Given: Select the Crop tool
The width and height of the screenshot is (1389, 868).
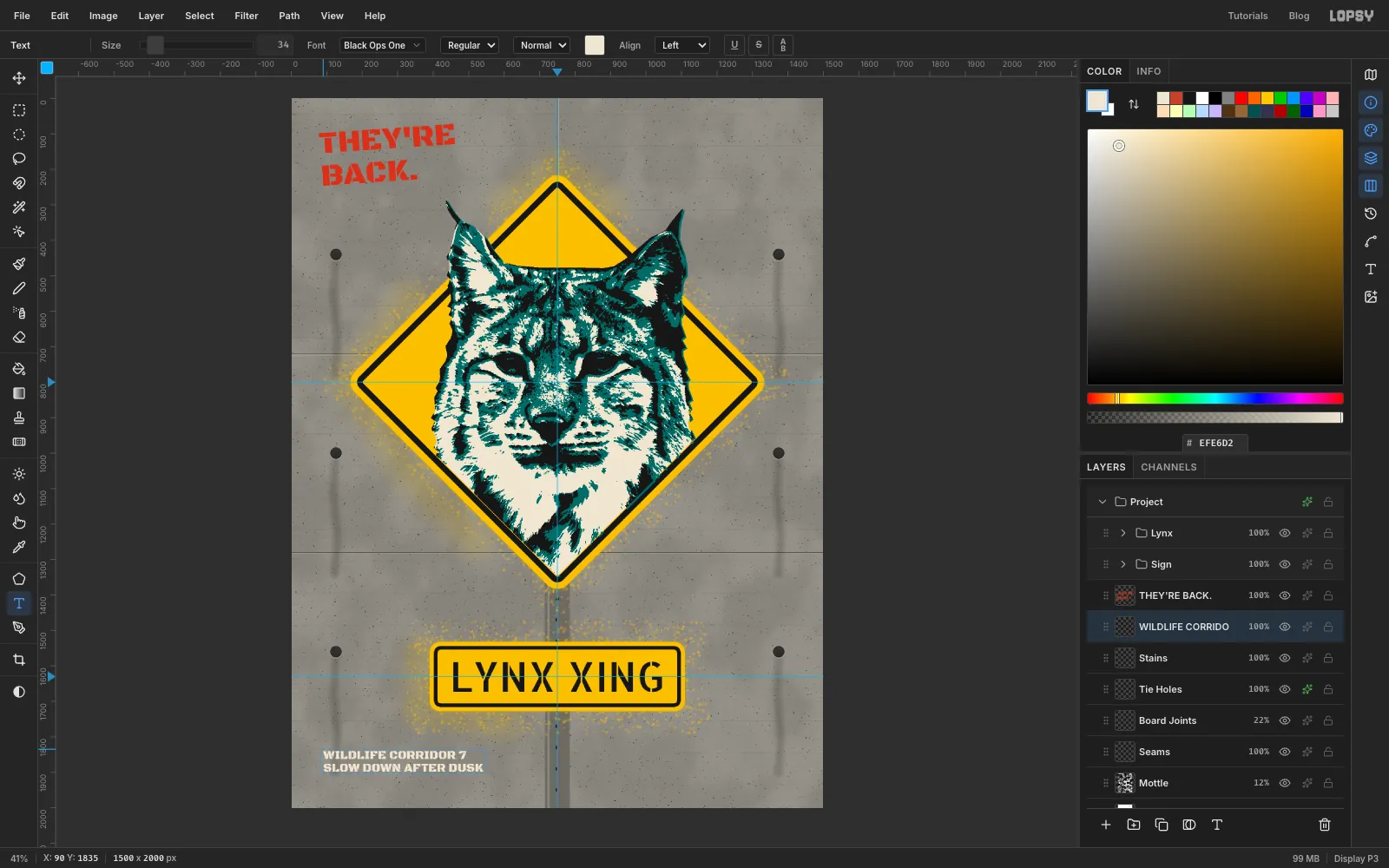Looking at the screenshot, I should point(19,660).
